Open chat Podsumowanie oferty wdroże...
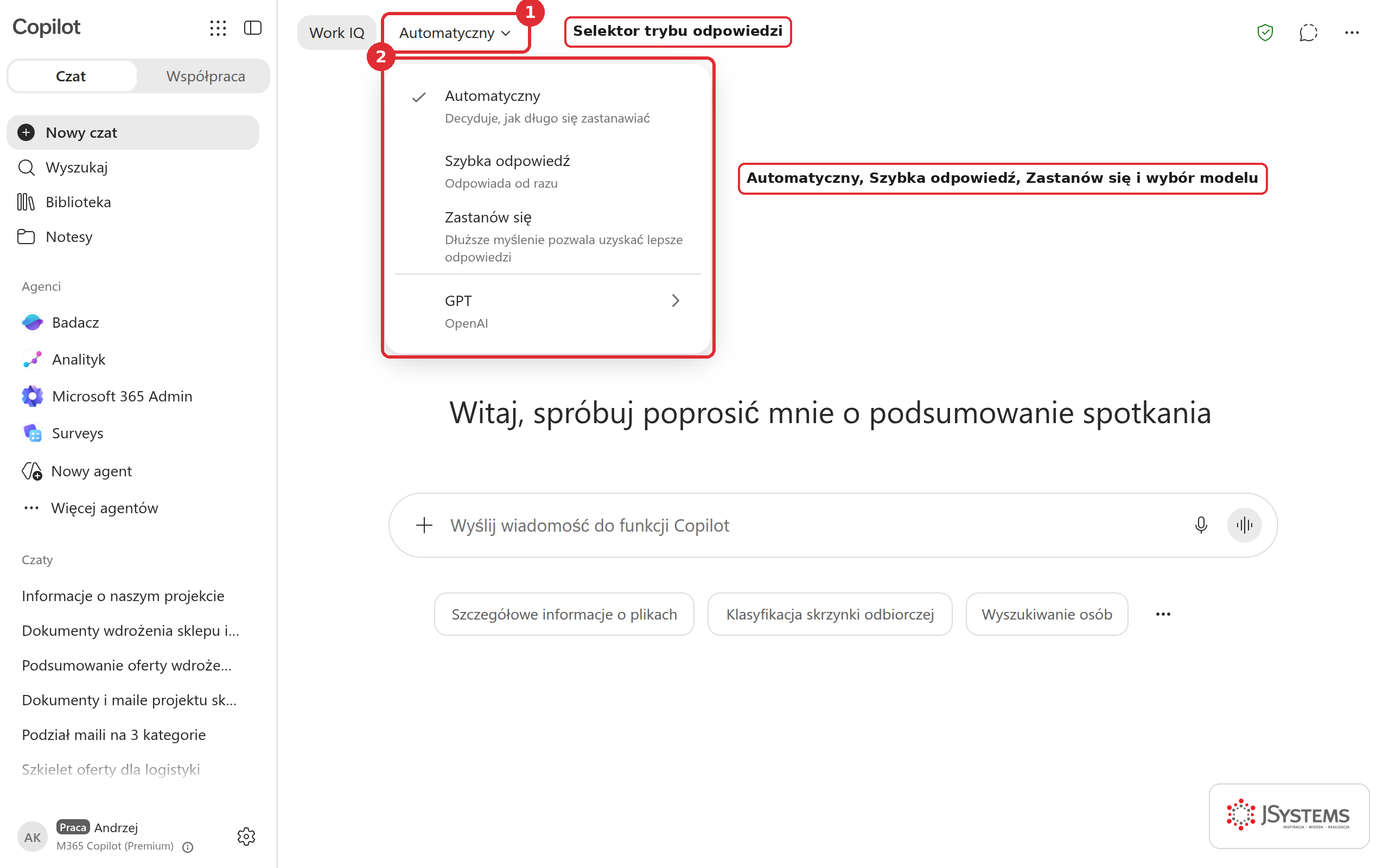The height and width of the screenshot is (868, 1389). [x=132, y=665]
